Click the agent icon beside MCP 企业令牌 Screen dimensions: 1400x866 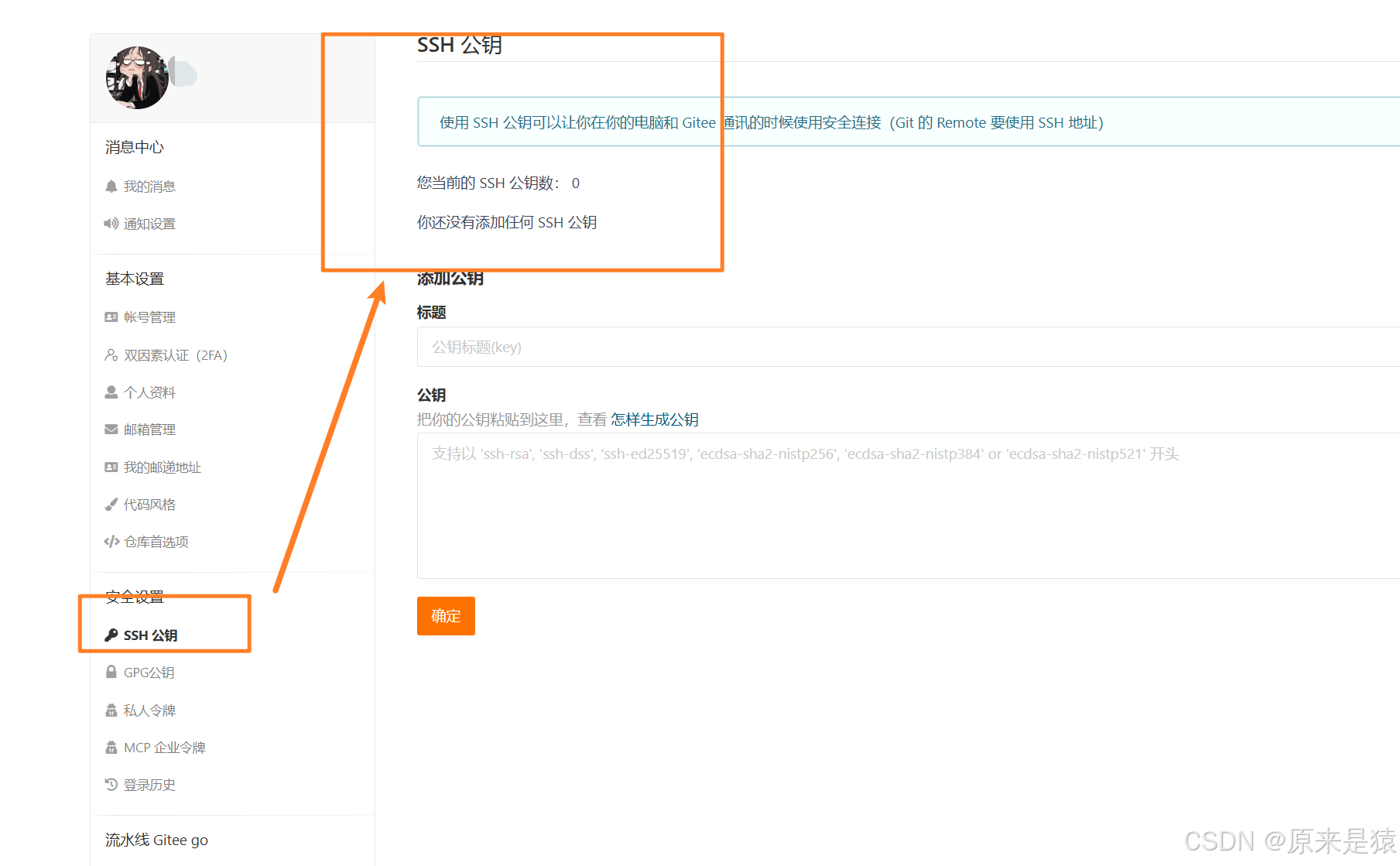tap(111, 748)
